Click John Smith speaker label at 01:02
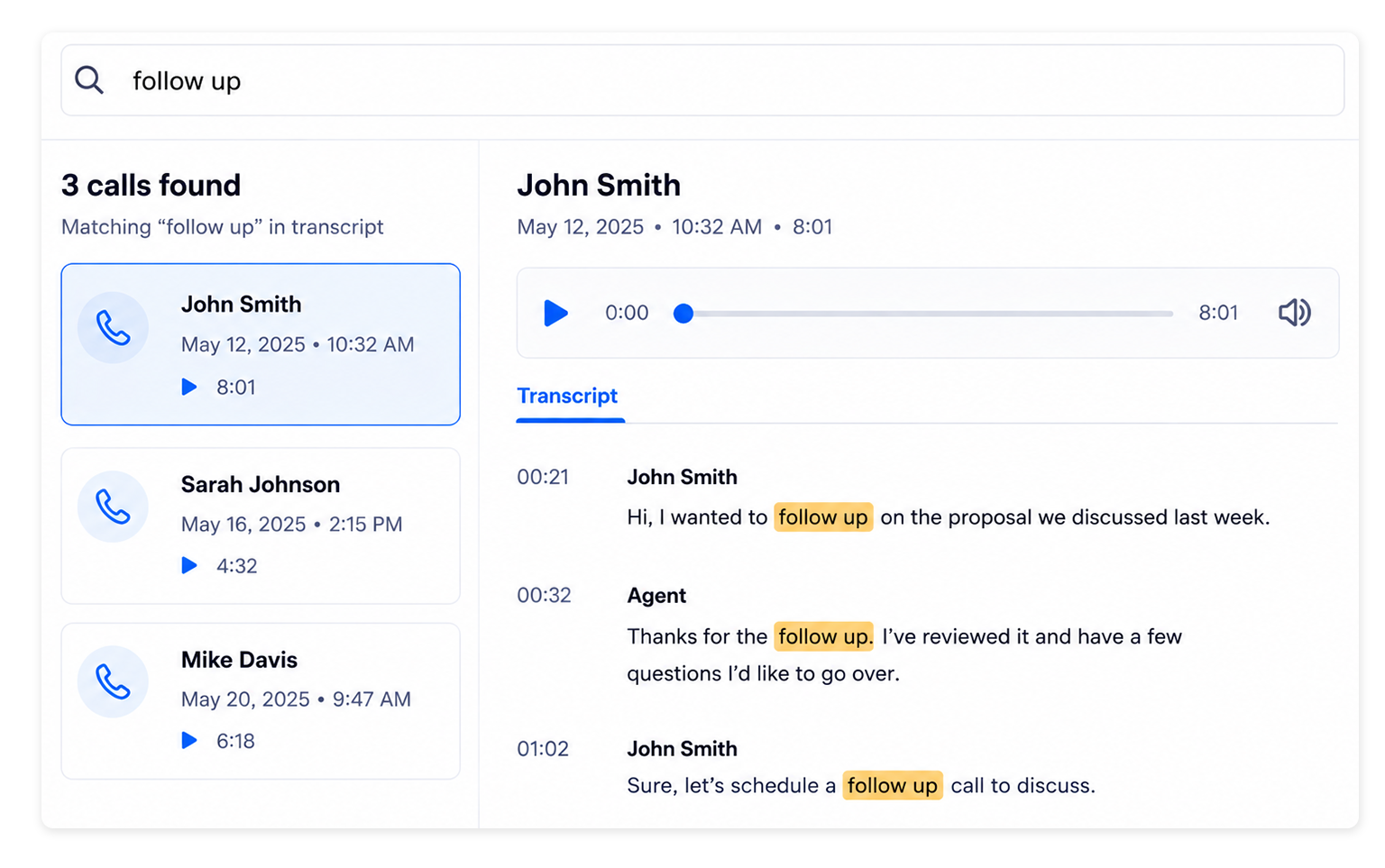1385x868 pixels. point(683,748)
